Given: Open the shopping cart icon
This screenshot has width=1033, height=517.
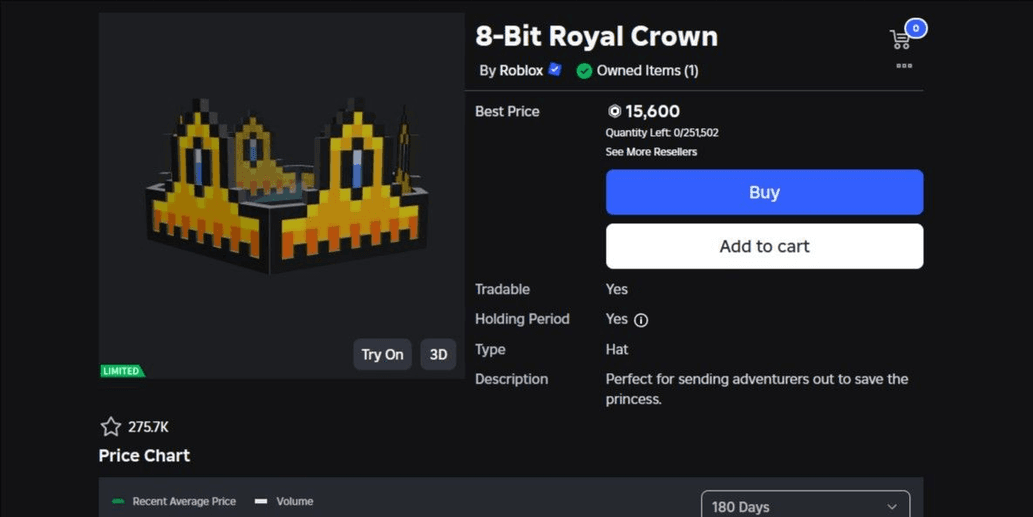Looking at the screenshot, I should pyautogui.click(x=901, y=39).
